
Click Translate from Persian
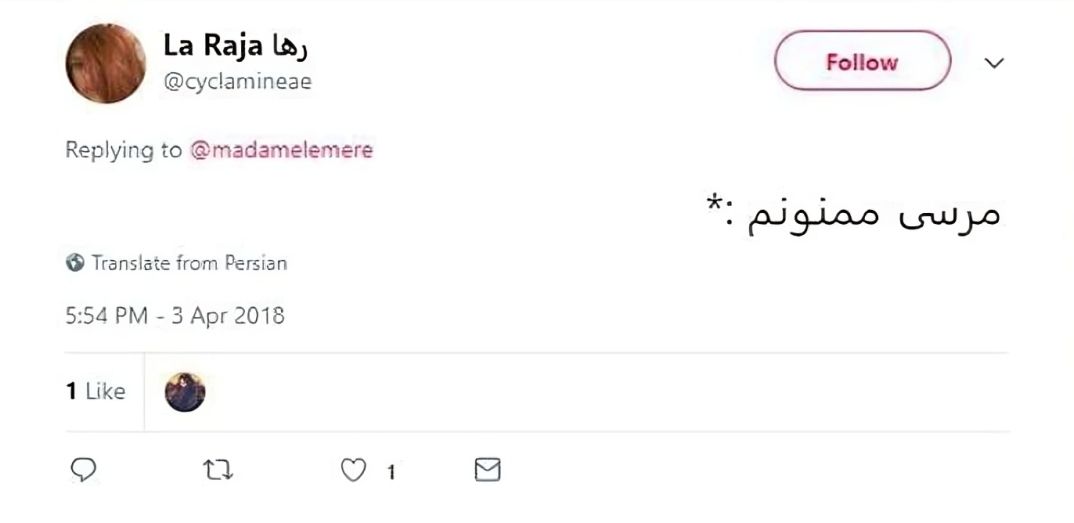(x=189, y=263)
